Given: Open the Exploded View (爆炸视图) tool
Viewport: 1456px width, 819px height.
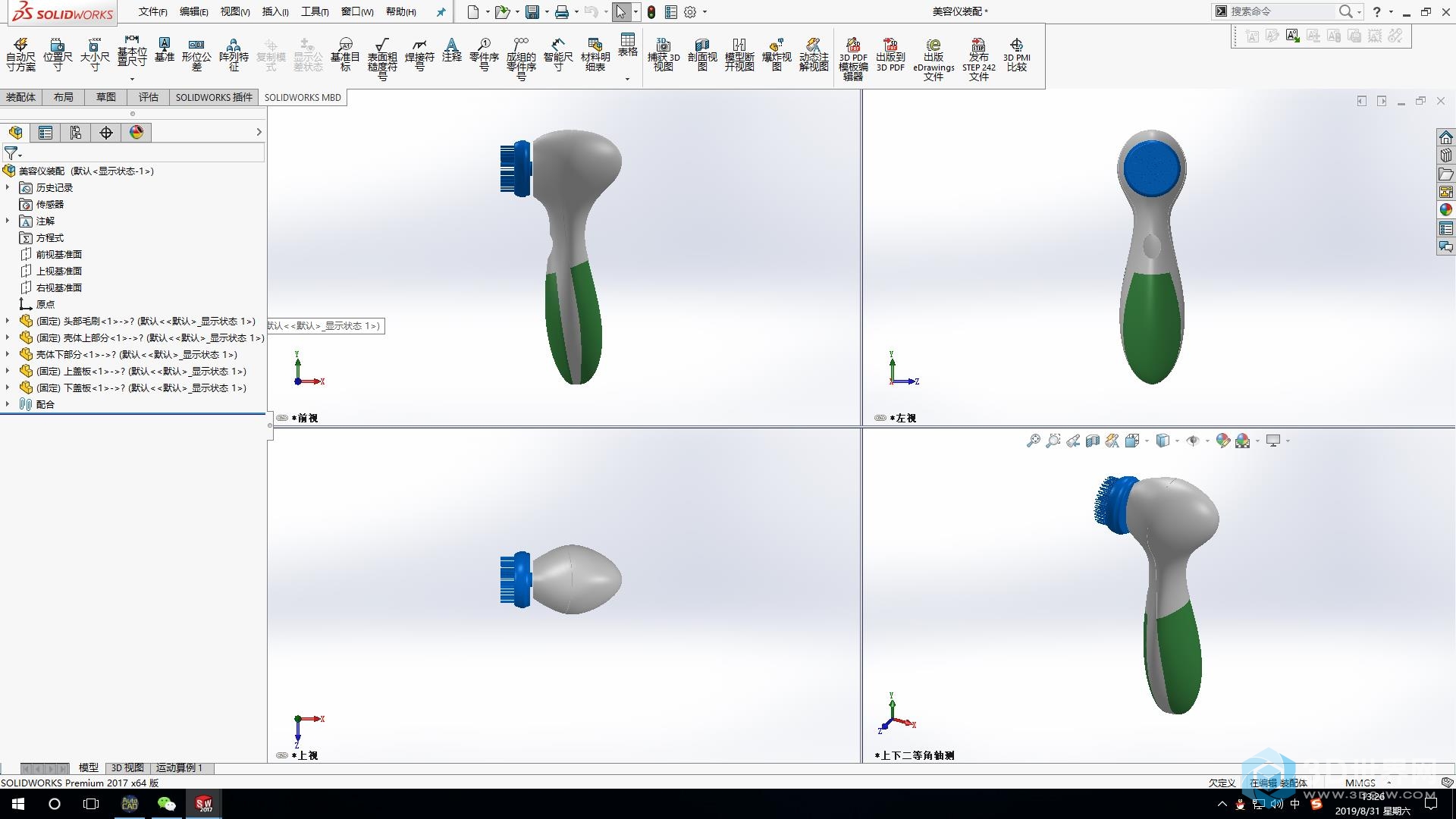Looking at the screenshot, I should [777, 55].
